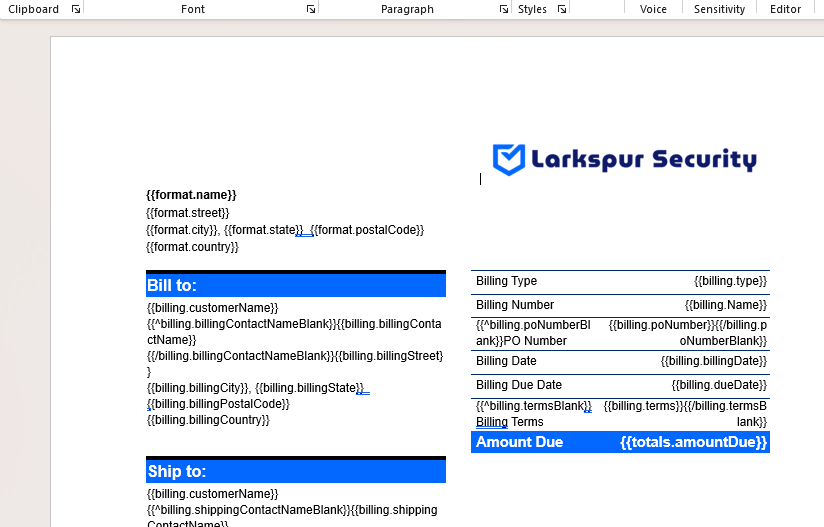Click the {{format.city}} placeholder
This screenshot has height=527, width=824.
pyautogui.click(x=182, y=230)
